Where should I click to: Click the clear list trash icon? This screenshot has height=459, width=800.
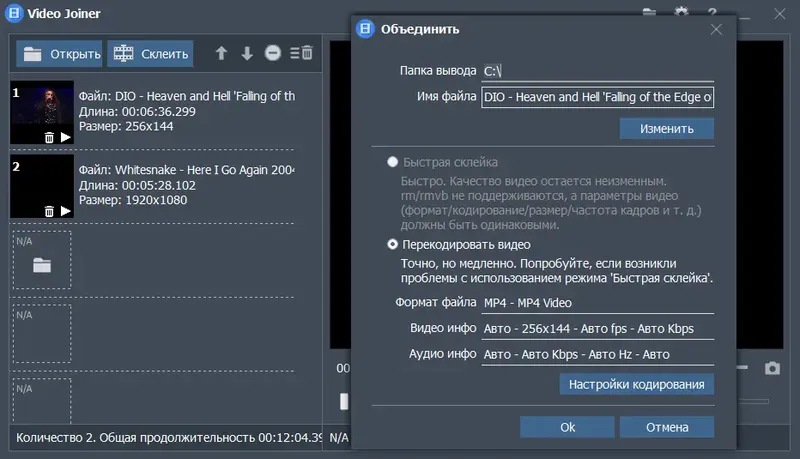pyautogui.click(x=301, y=53)
